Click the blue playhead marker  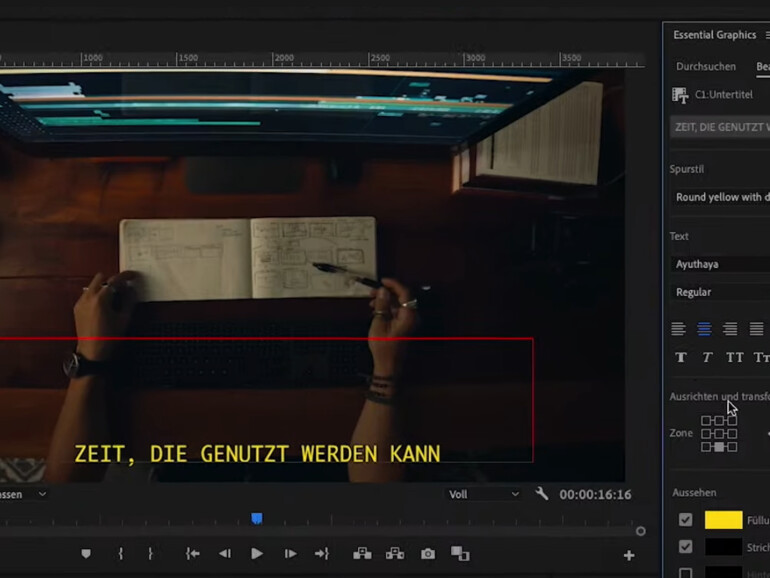[x=257, y=519]
